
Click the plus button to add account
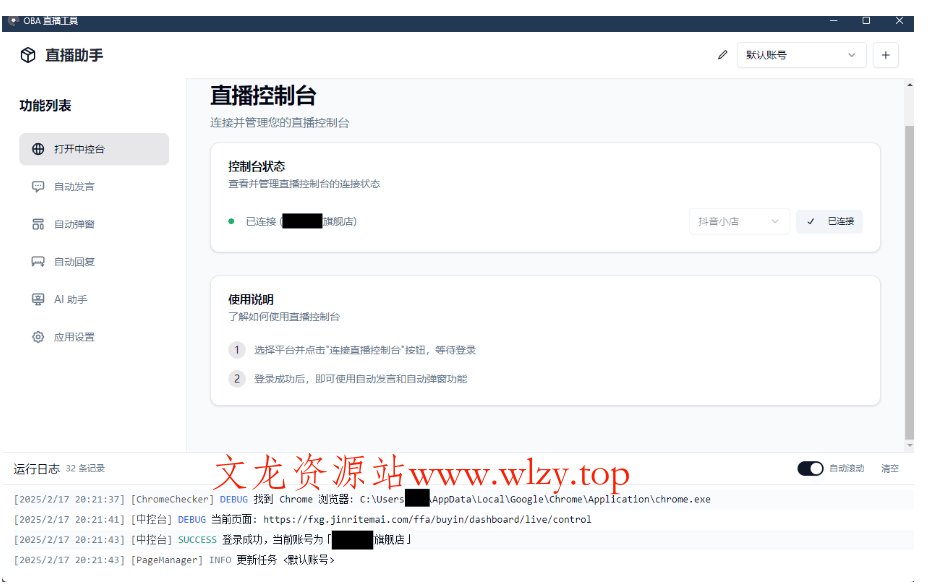[885, 55]
